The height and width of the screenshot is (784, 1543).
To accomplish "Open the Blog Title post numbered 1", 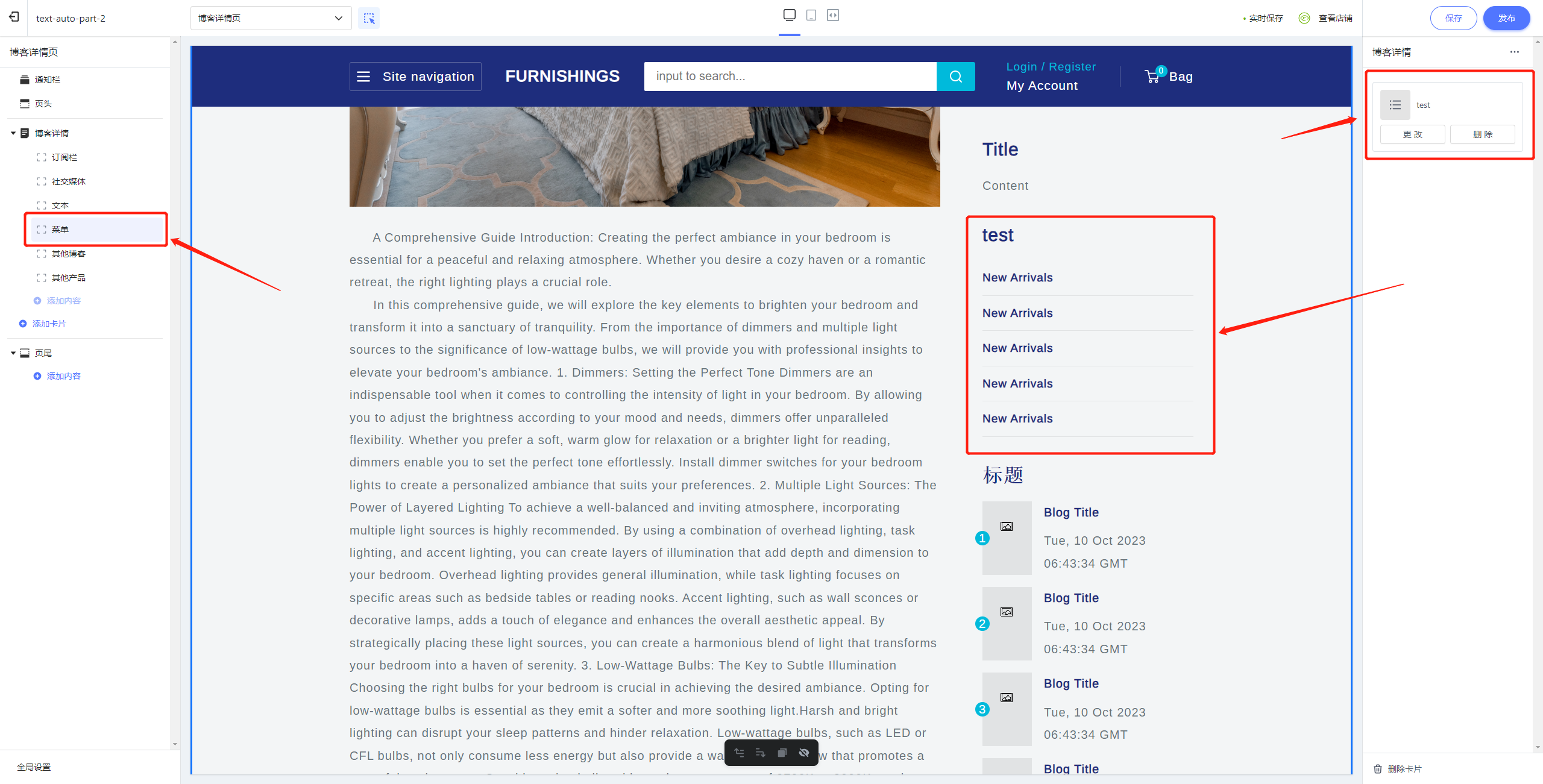I will click(1071, 513).
